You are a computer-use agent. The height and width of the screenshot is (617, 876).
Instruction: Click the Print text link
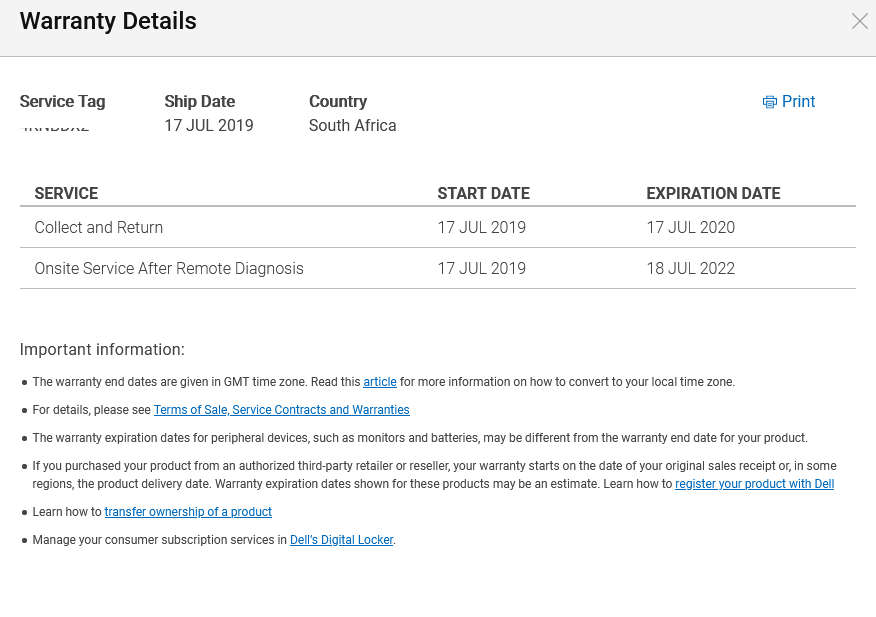click(x=798, y=102)
